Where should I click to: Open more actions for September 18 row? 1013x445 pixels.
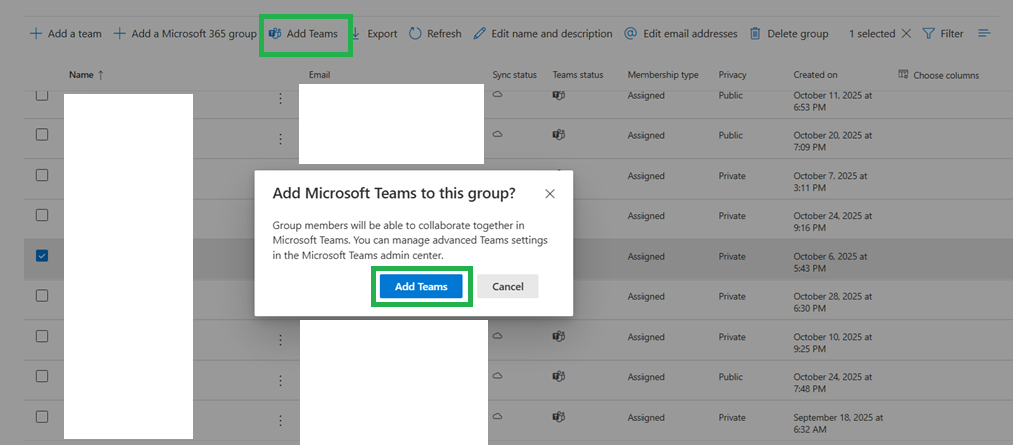tap(280, 420)
